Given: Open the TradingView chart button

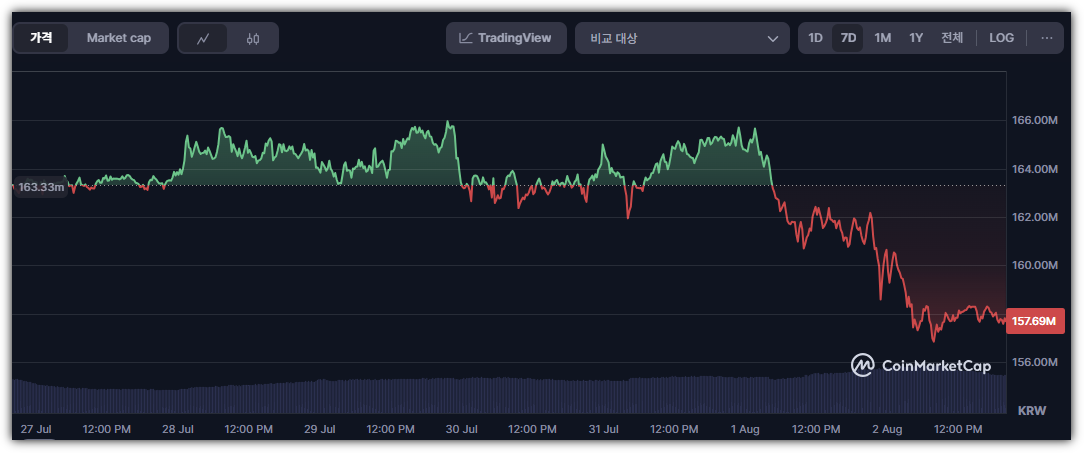Looking at the screenshot, I should coord(506,38).
